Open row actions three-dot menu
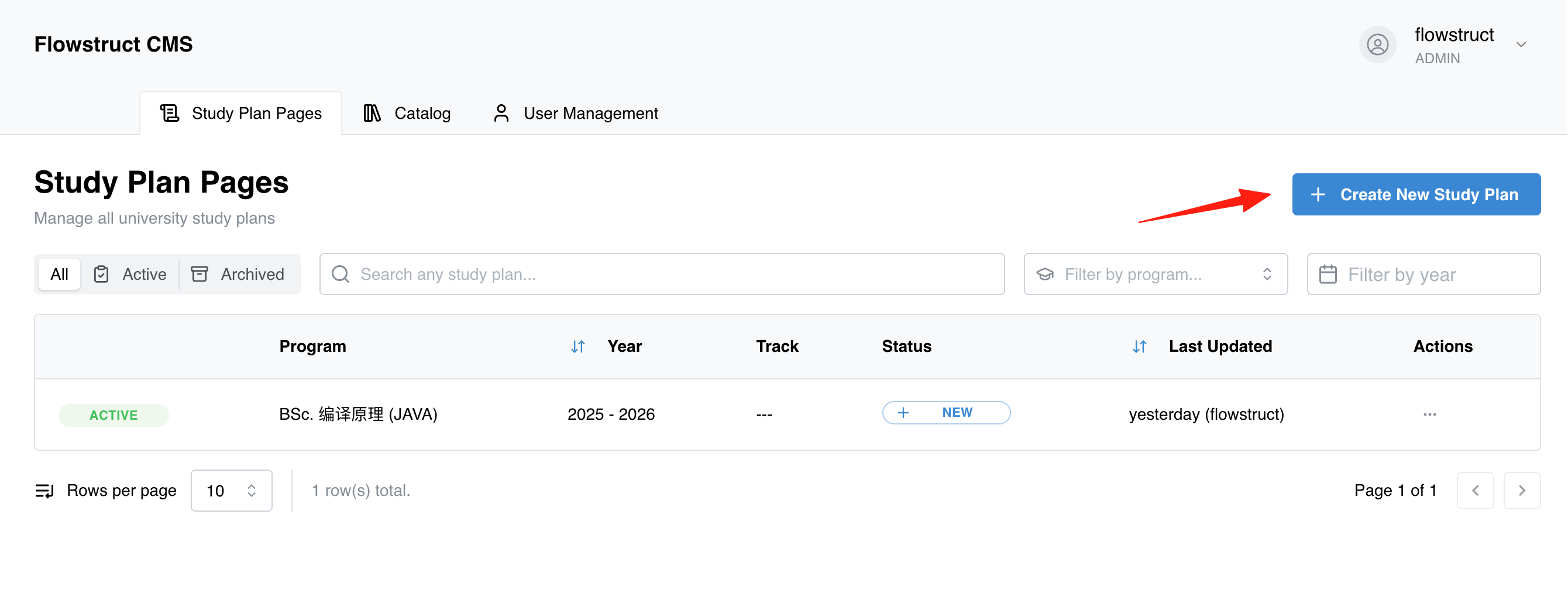Viewport: 1568px width, 603px height. pyautogui.click(x=1430, y=415)
